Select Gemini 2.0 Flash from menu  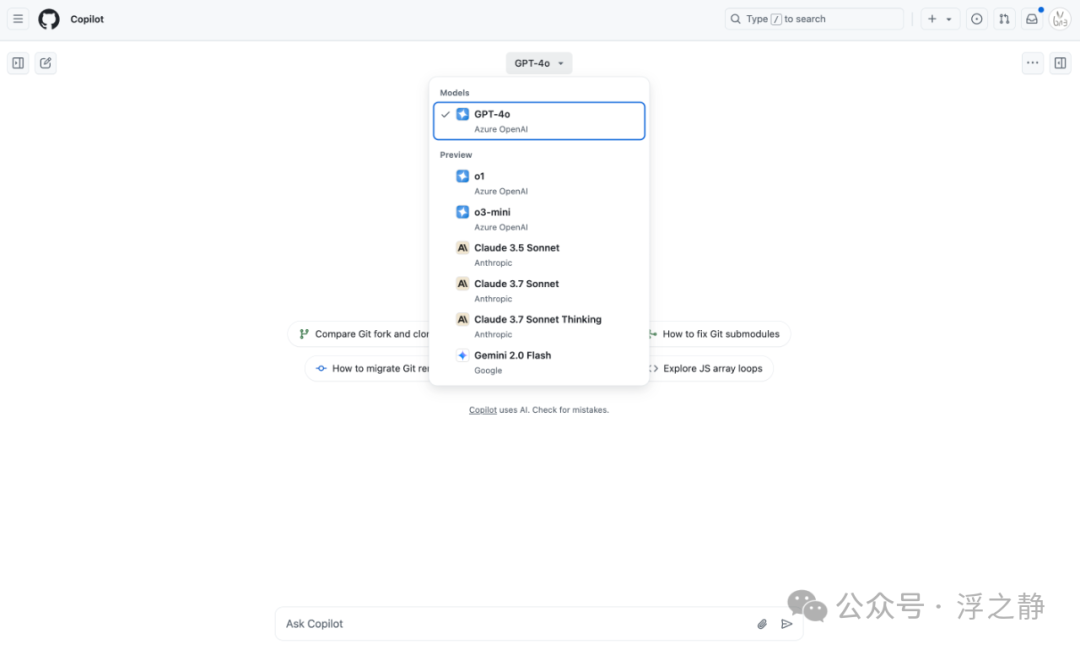pos(539,362)
